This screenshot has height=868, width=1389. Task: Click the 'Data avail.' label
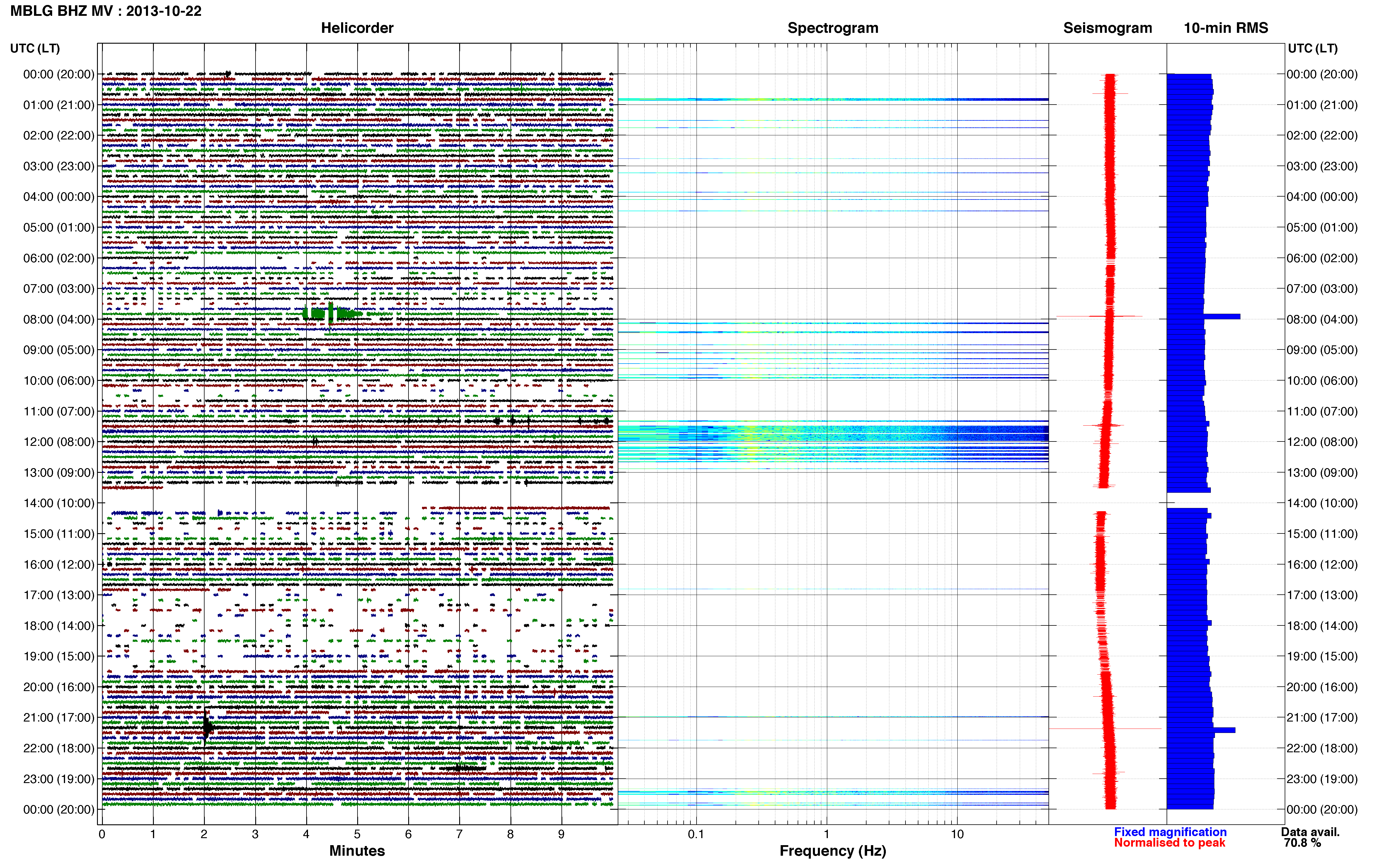1310,832
